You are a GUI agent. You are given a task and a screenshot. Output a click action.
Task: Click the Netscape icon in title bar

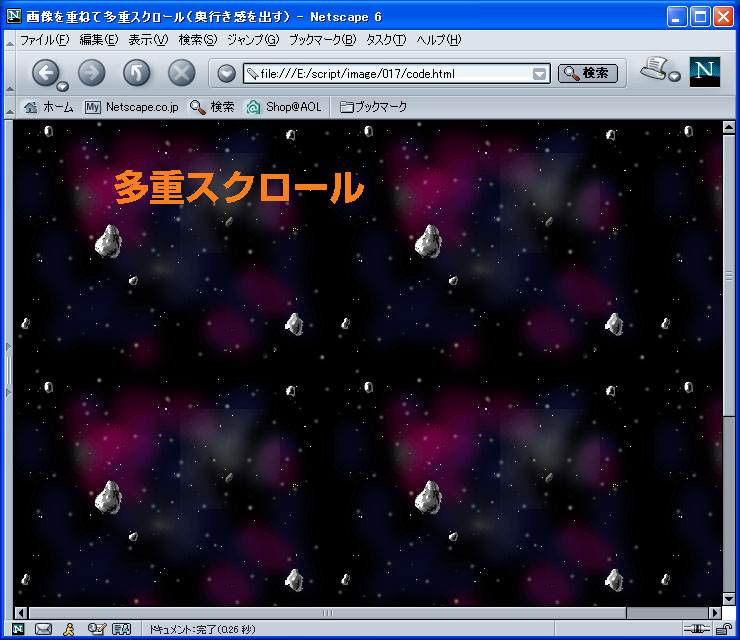pos(14,16)
